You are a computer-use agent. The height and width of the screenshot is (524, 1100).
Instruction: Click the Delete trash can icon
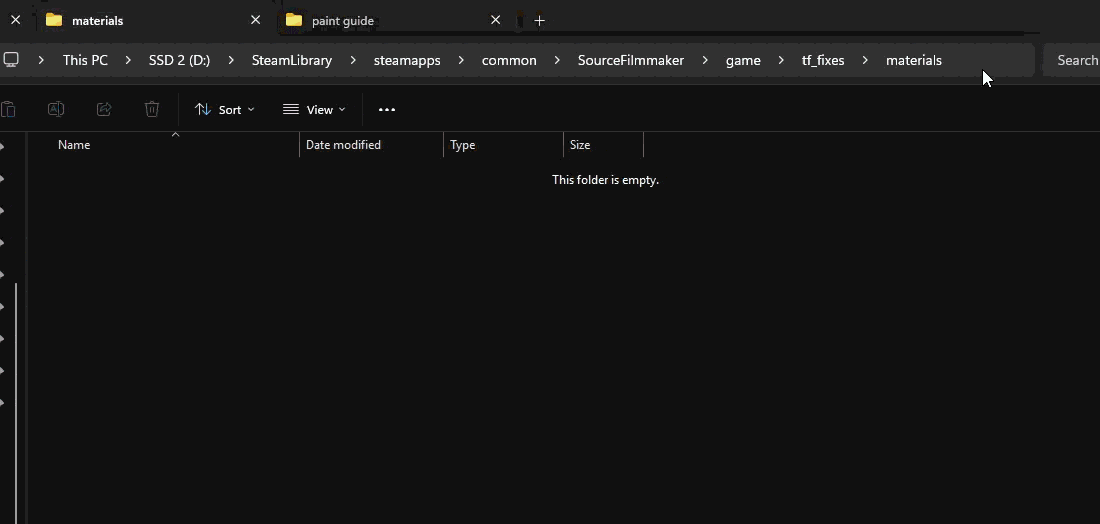[x=152, y=109]
